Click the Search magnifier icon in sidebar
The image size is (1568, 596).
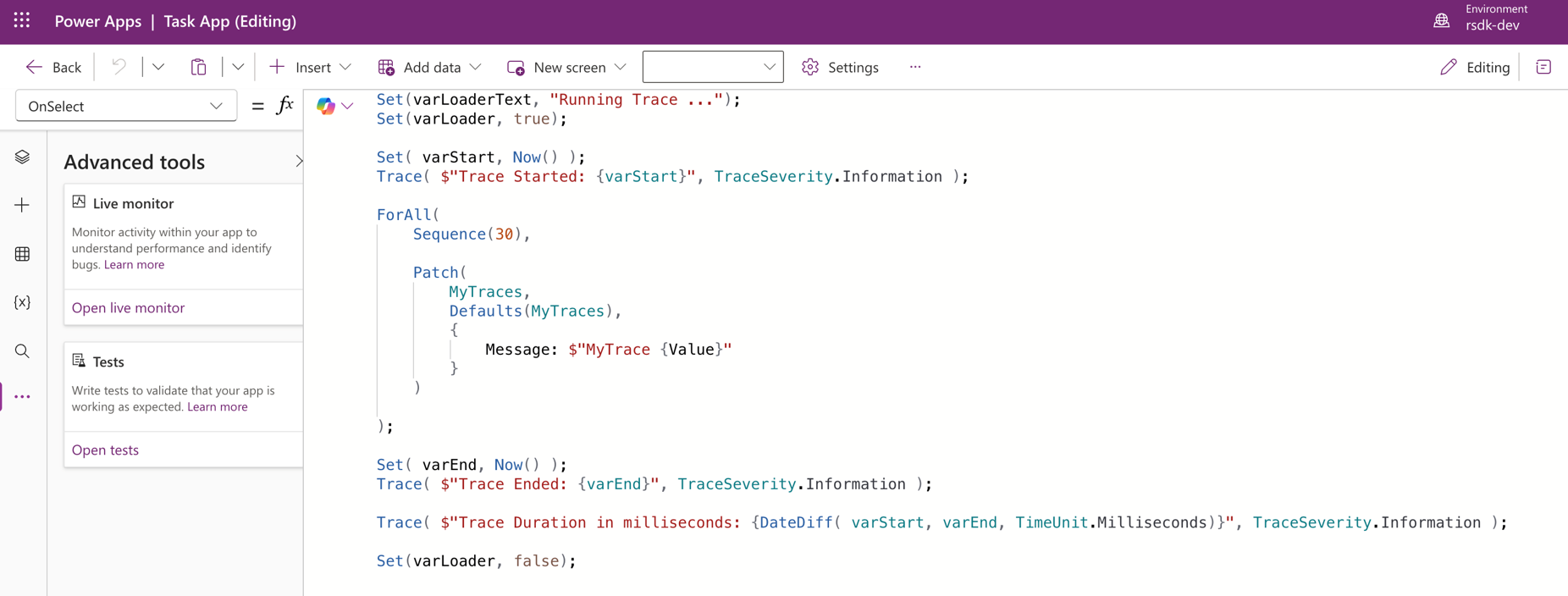[x=23, y=351]
